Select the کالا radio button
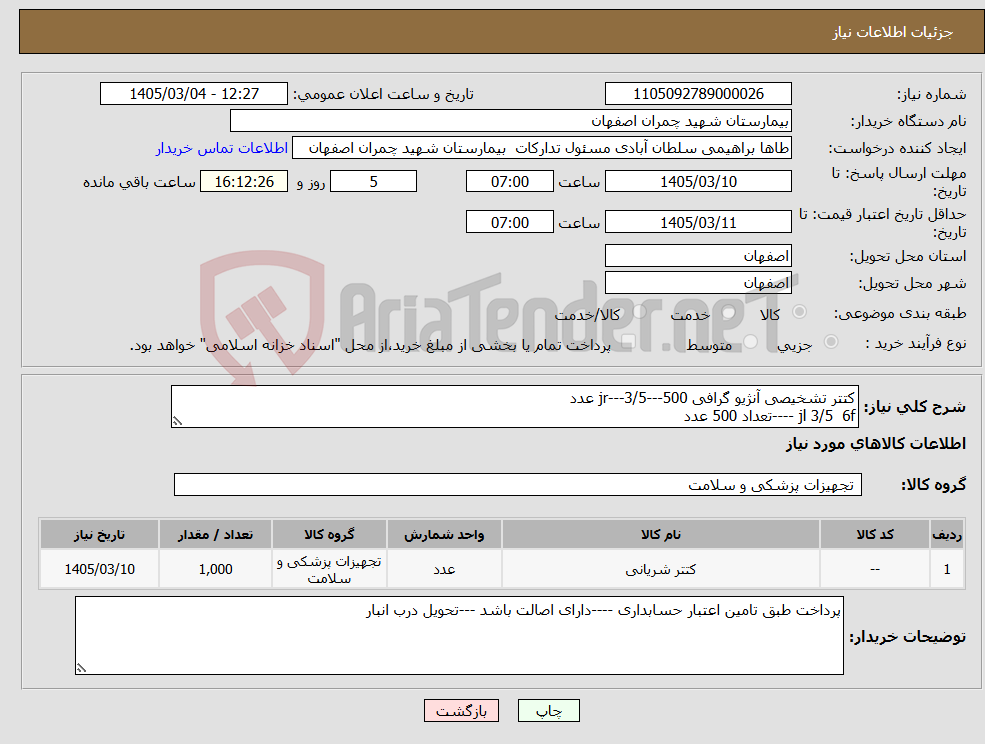985x744 pixels. (x=800, y=312)
